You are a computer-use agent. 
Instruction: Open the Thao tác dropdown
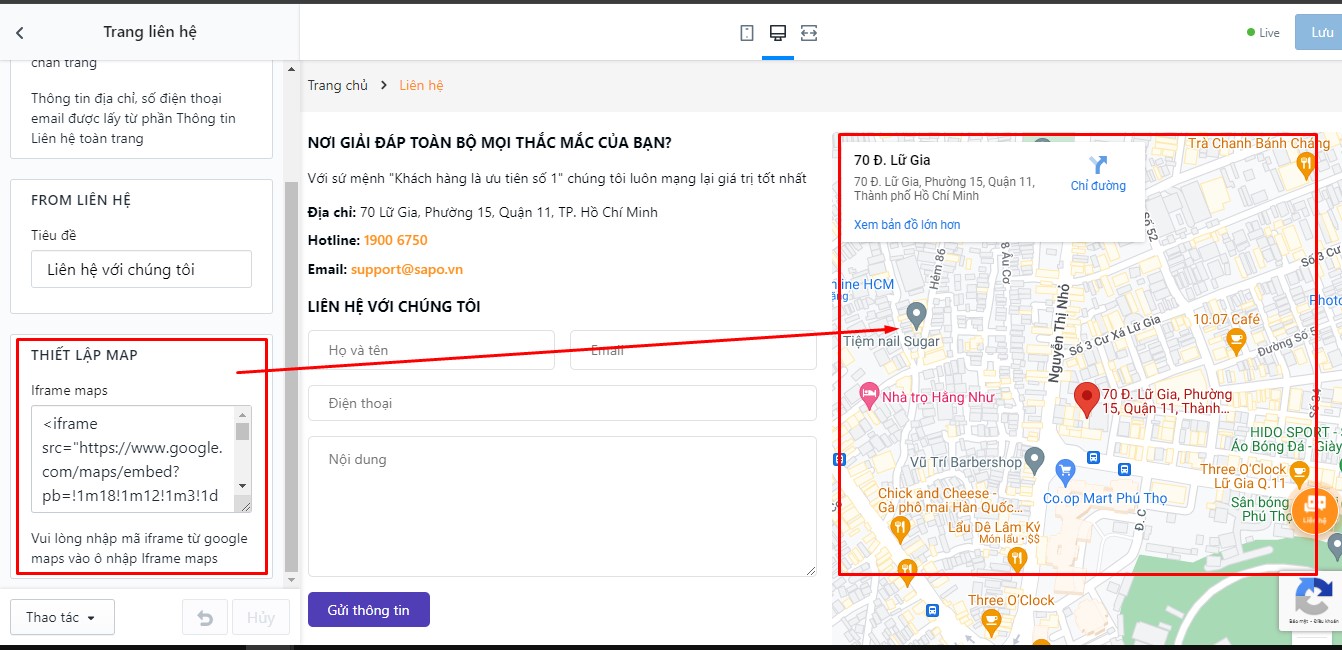[x=62, y=617]
